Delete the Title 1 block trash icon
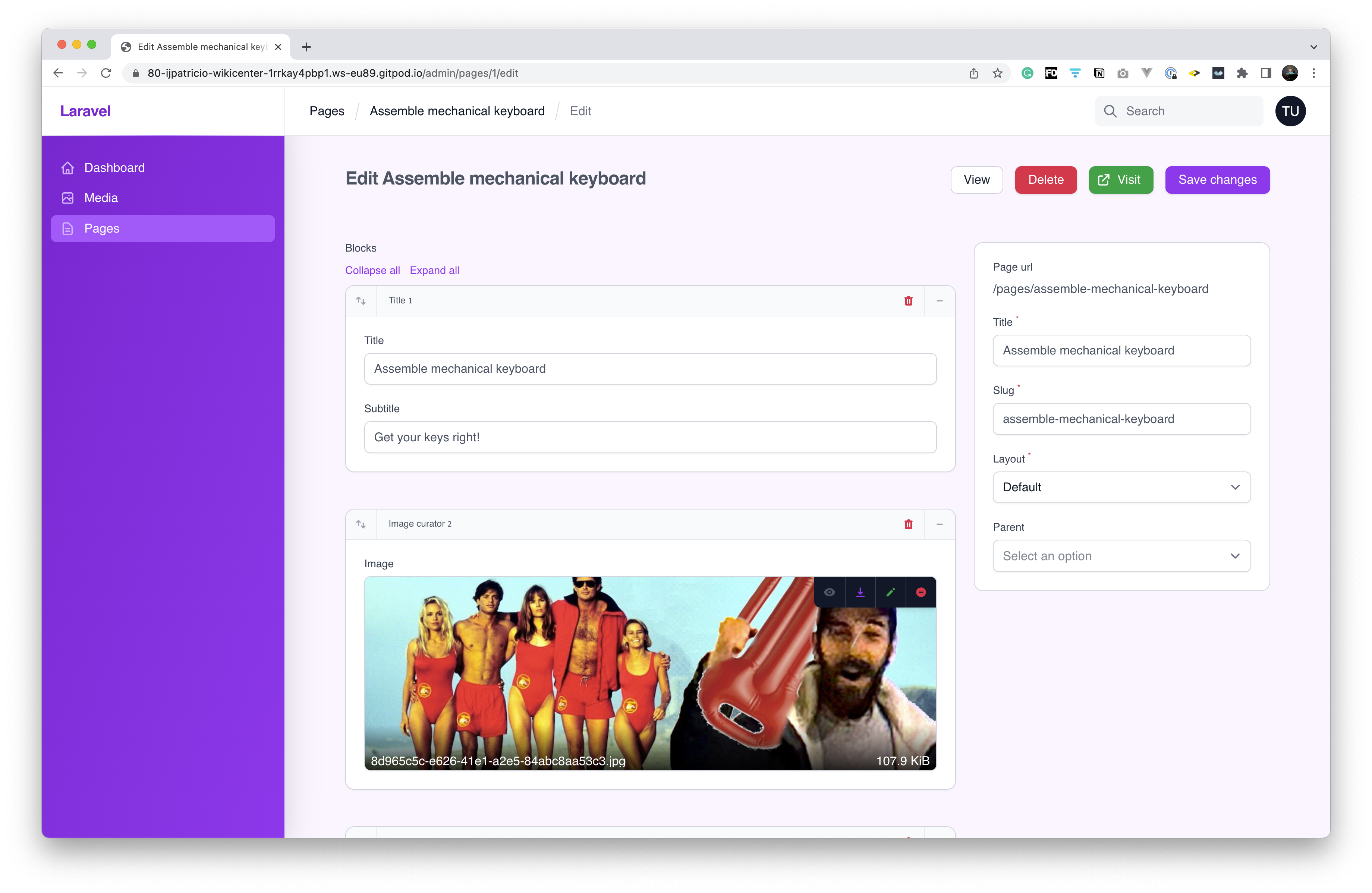The width and height of the screenshot is (1372, 893). tap(909, 301)
